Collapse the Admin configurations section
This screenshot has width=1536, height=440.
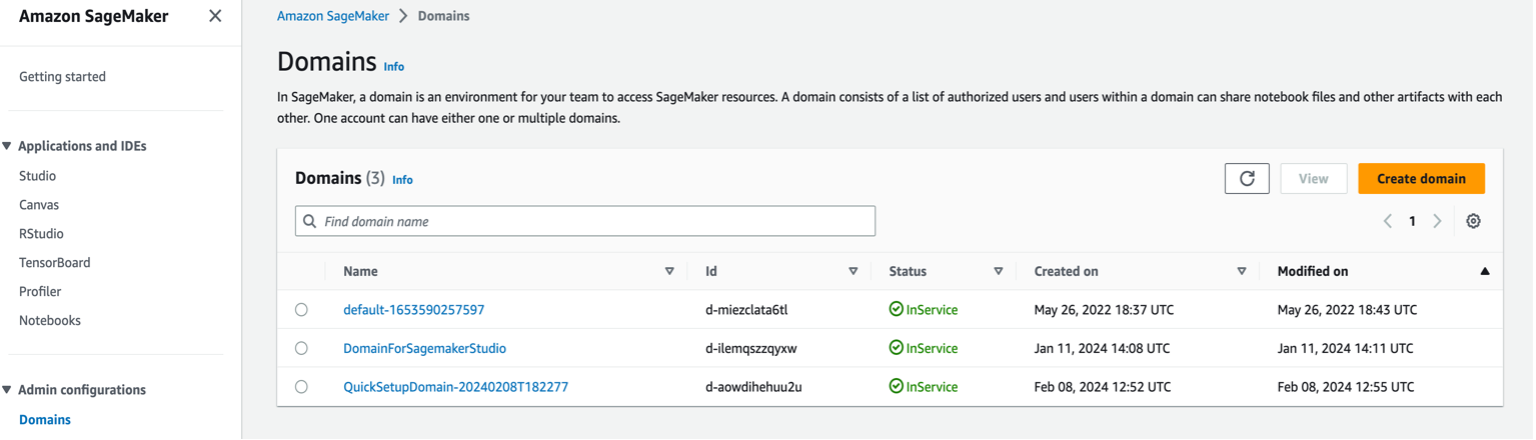pyautogui.click(x=8, y=390)
